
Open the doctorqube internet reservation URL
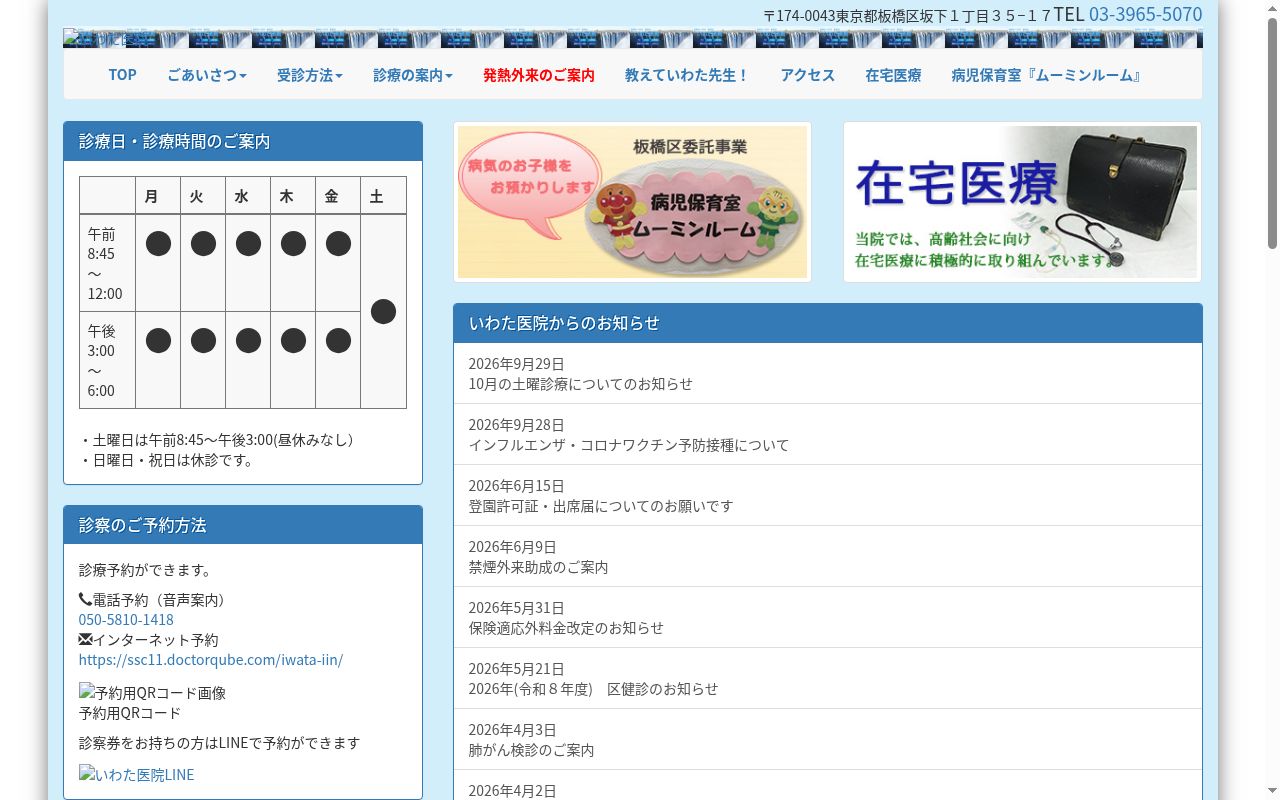click(211, 660)
